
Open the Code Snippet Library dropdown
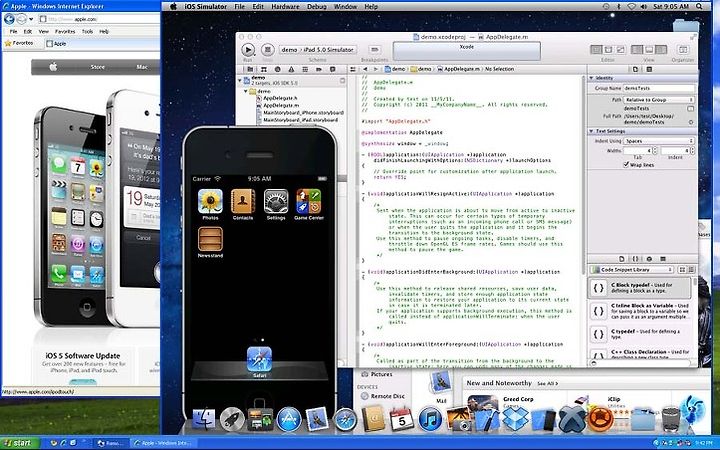click(632, 270)
